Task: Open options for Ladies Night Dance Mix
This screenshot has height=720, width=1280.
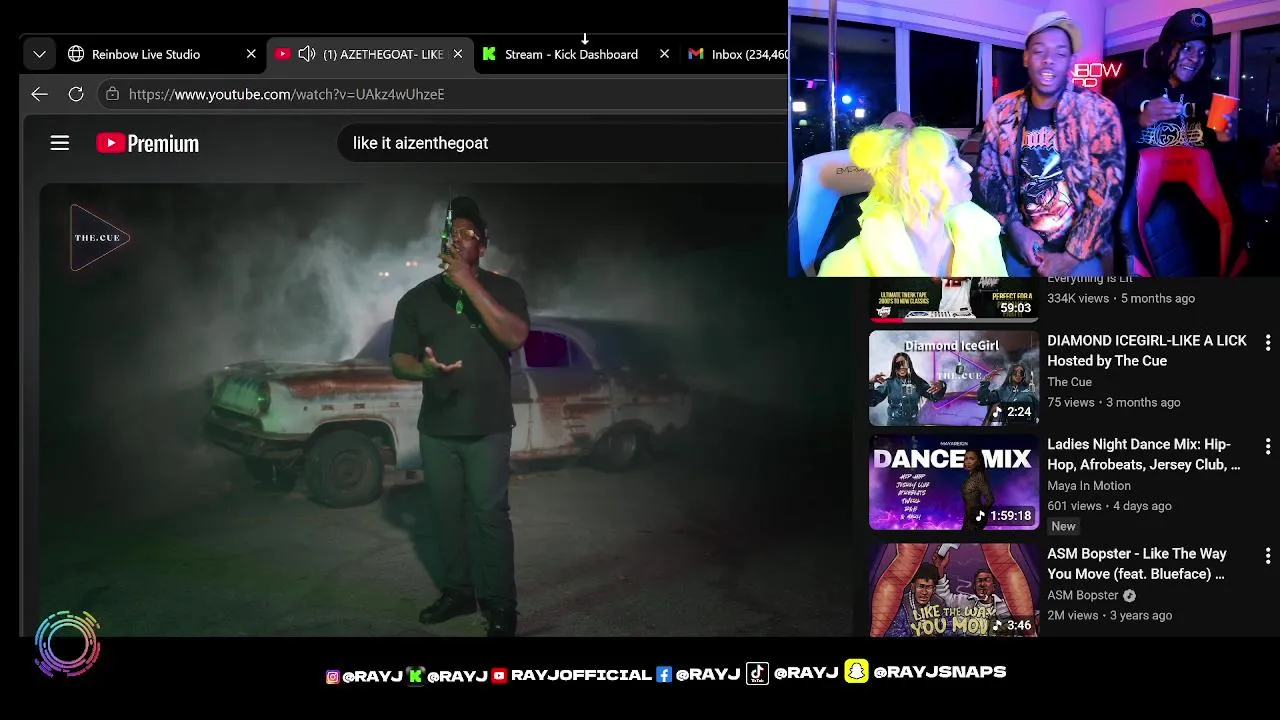Action: (x=1267, y=446)
